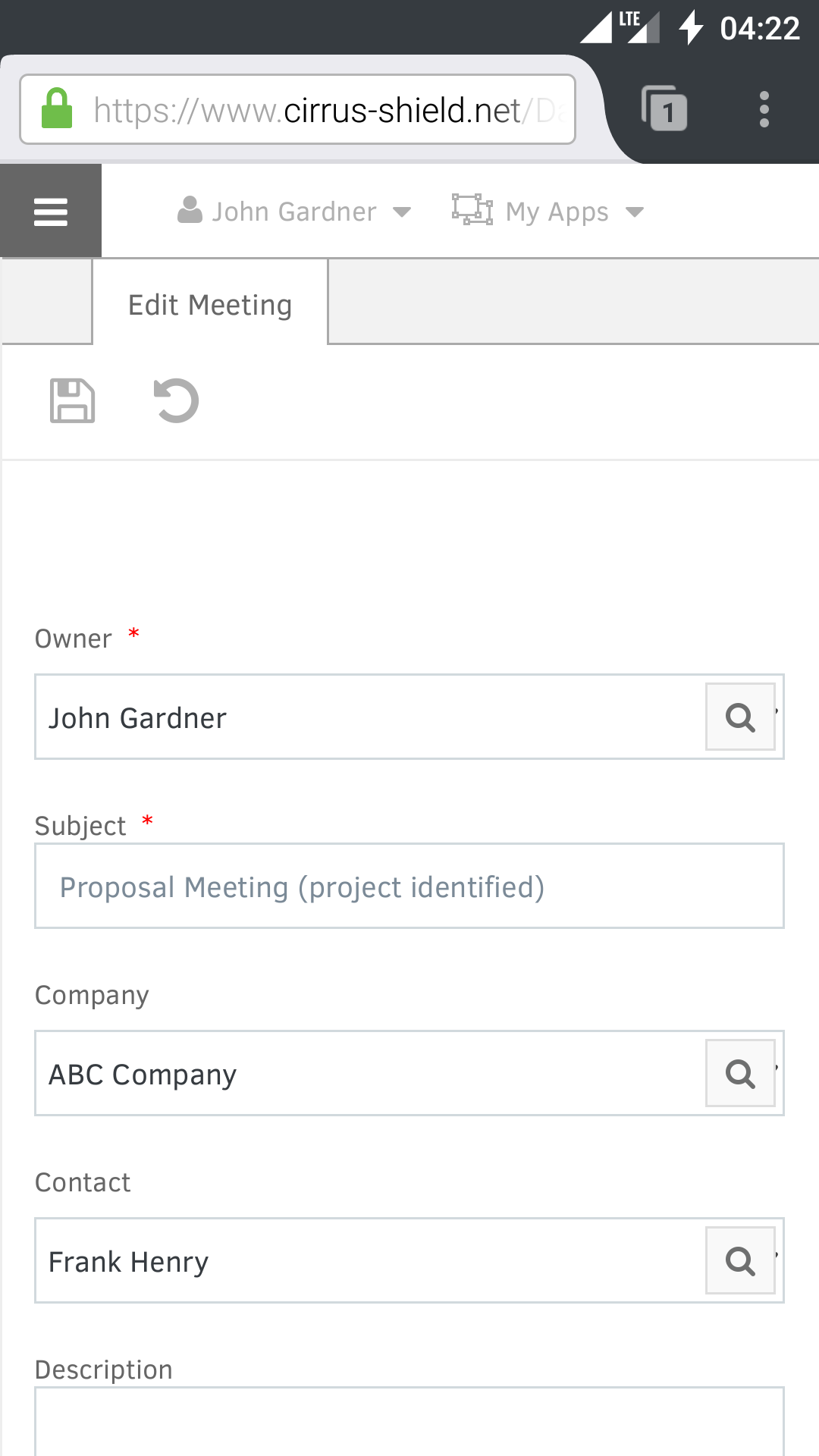Click the undo/revert arrow icon

tap(176, 400)
